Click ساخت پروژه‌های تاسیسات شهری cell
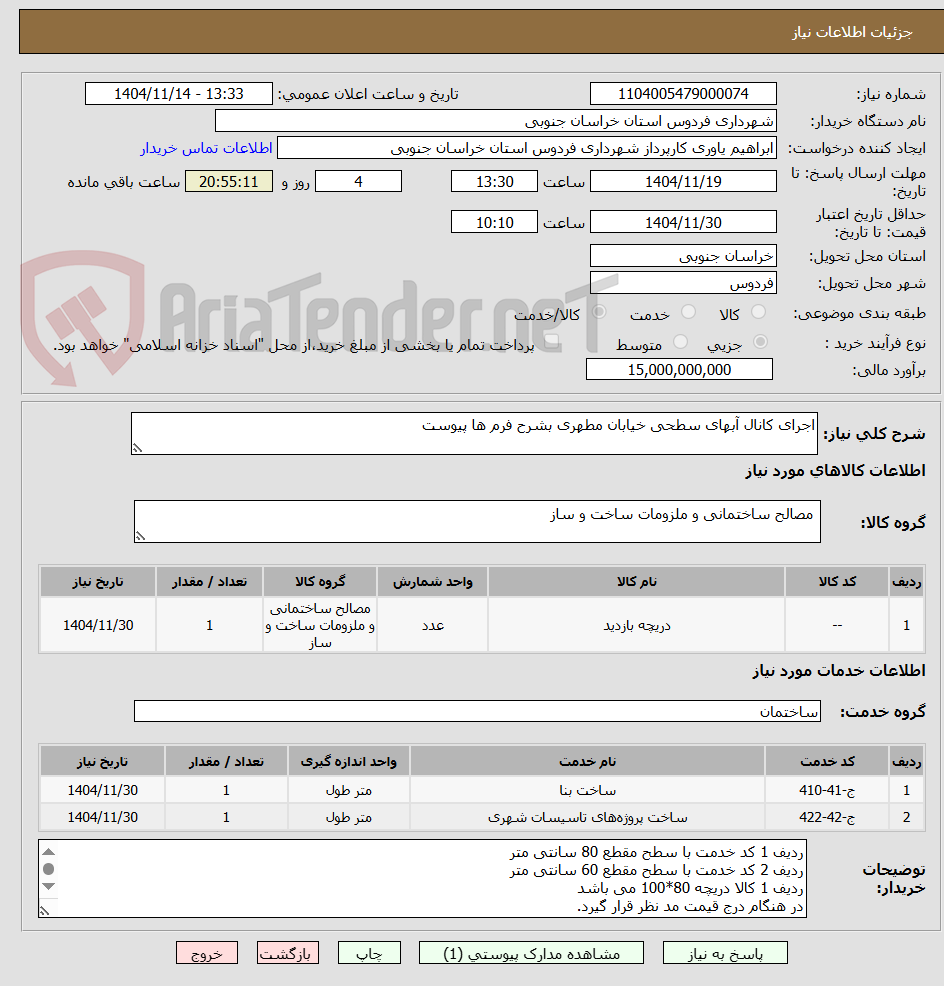 tap(587, 817)
